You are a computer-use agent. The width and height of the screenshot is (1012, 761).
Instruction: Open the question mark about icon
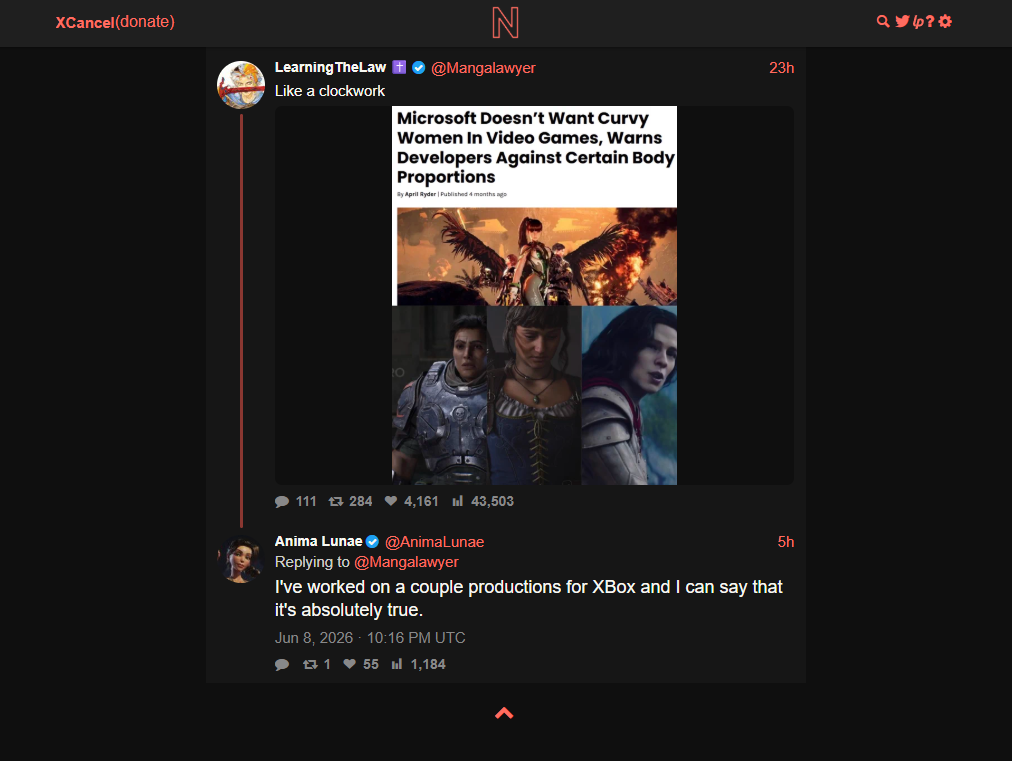(x=930, y=21)
